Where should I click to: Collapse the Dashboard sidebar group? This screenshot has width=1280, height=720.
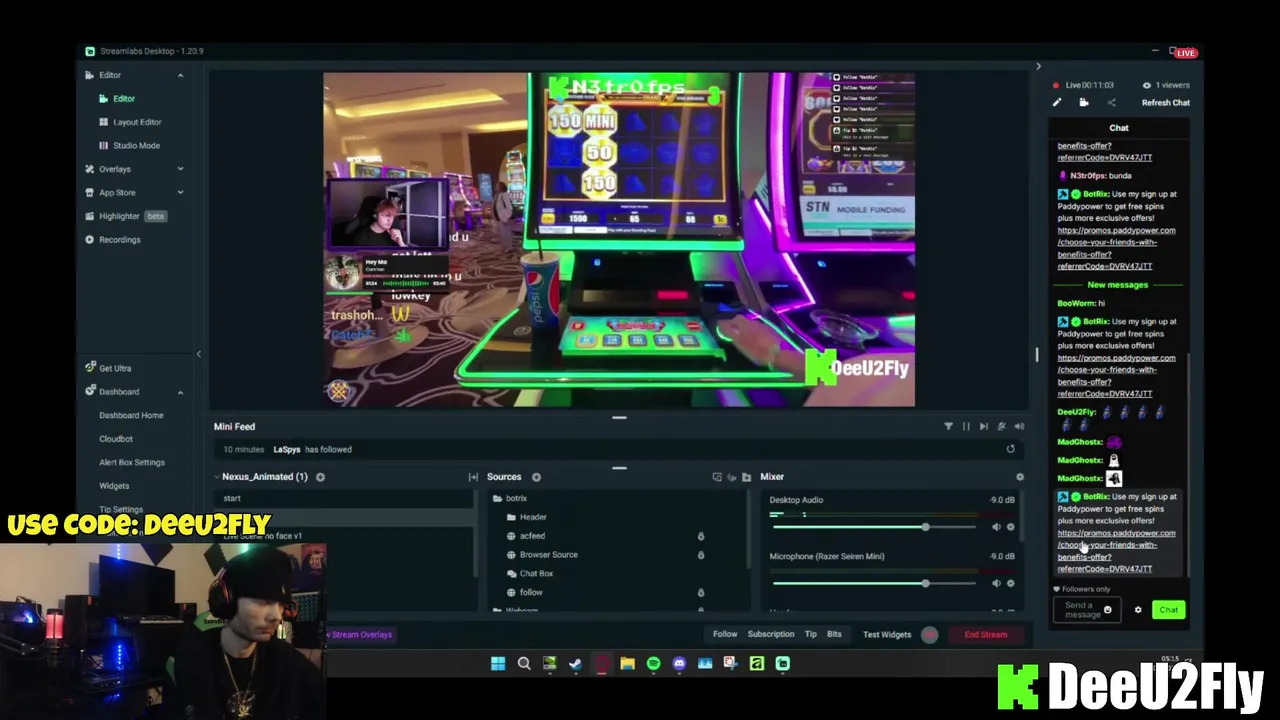tap(180, 392)
